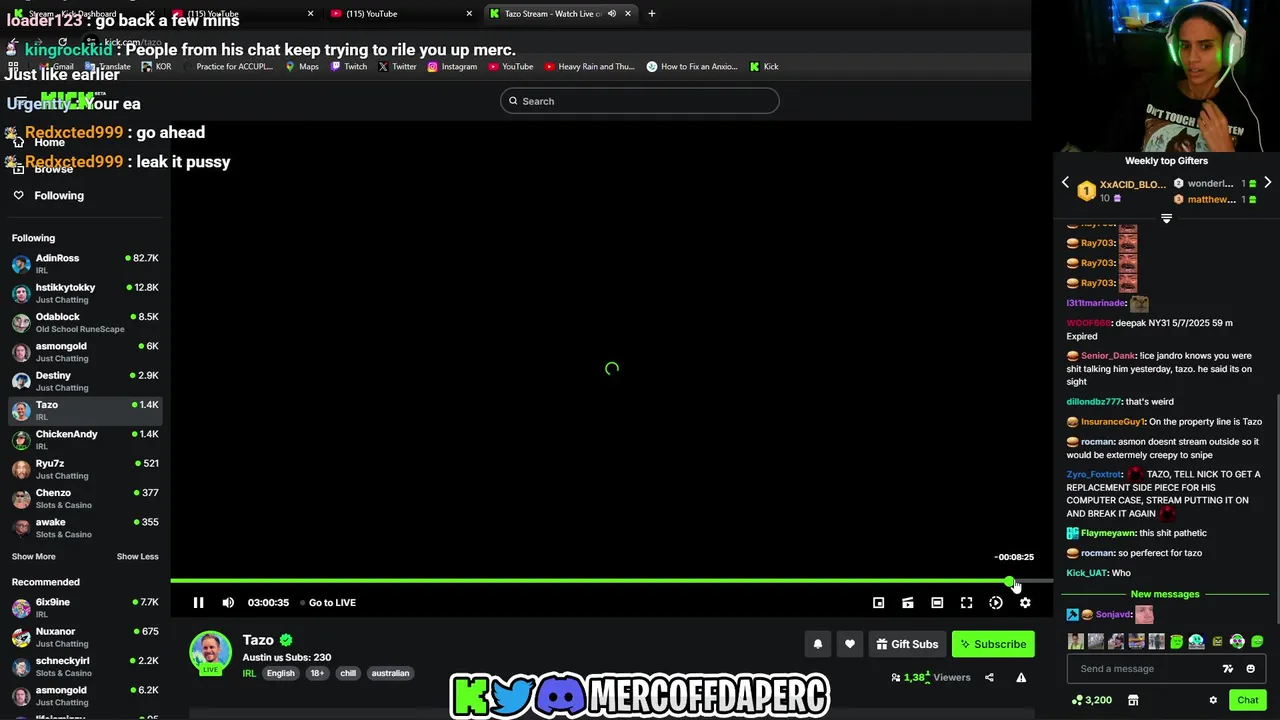Send the message with Chat button
The image size is (1280, 720).
pyautogui.click(x=1247, y=700)
